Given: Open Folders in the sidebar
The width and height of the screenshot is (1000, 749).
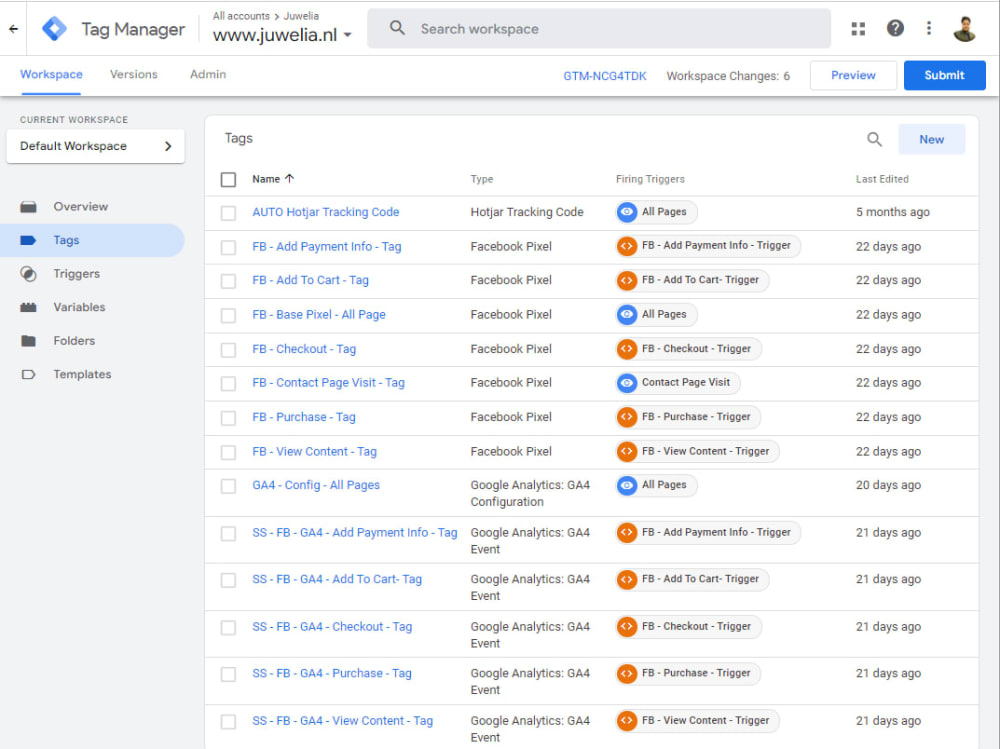Looking at the screenshot, I should coord(74,341).
